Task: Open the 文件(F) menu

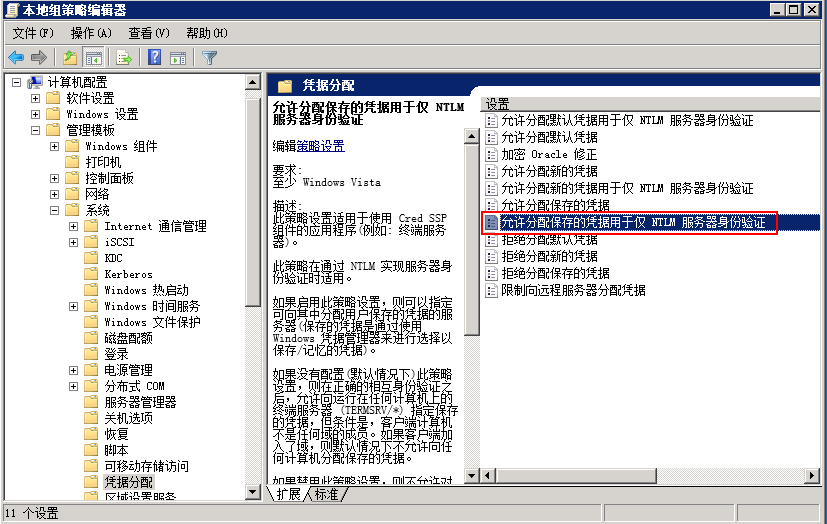Action: 33,33
